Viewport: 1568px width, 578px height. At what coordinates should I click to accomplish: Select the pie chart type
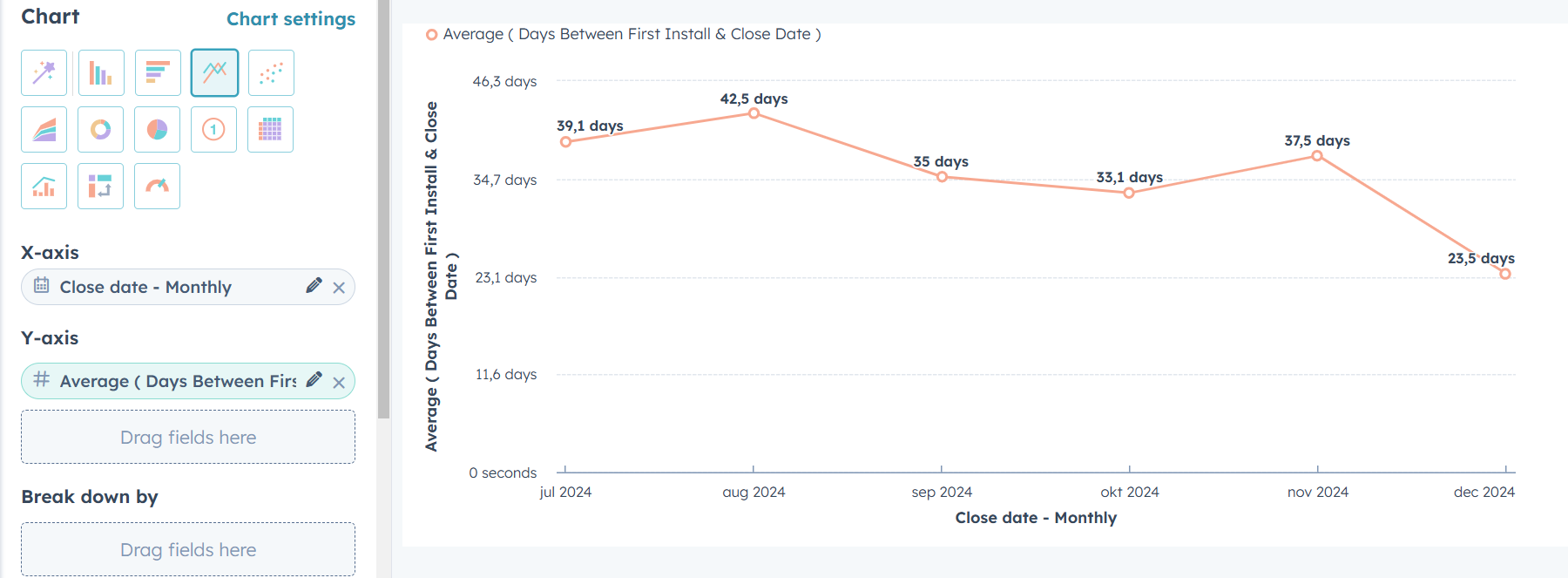[157, 129]
